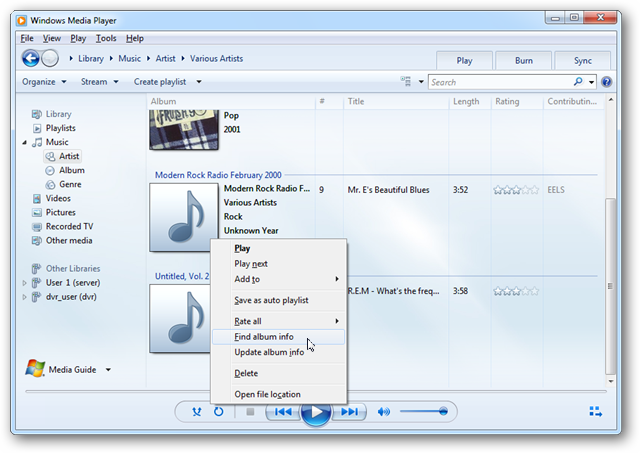Open the Play menu
The height and width of the screenshot is (453, 640).
(x=78, y=38)
